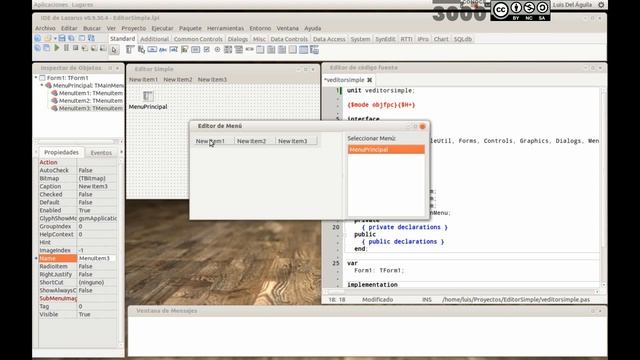Select the TGroupBox component icon

[x=260, y=49]
